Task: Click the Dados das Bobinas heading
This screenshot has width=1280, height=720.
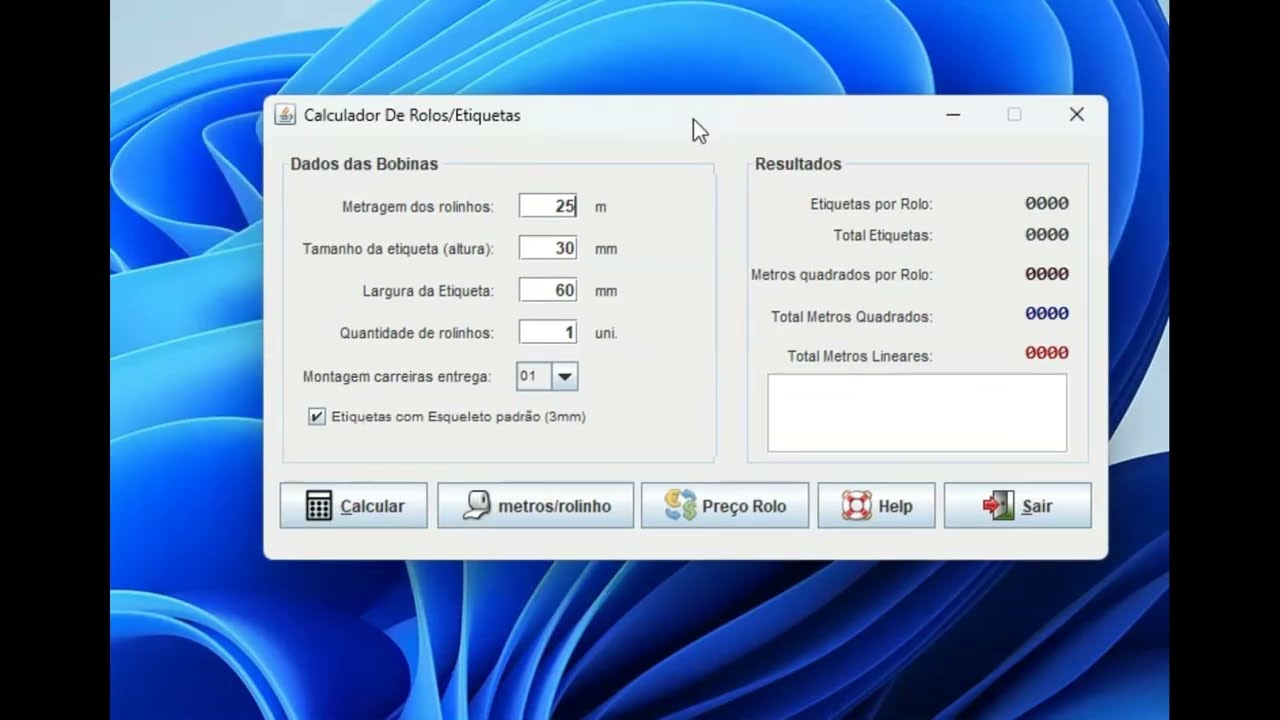Action: (364, 164)
